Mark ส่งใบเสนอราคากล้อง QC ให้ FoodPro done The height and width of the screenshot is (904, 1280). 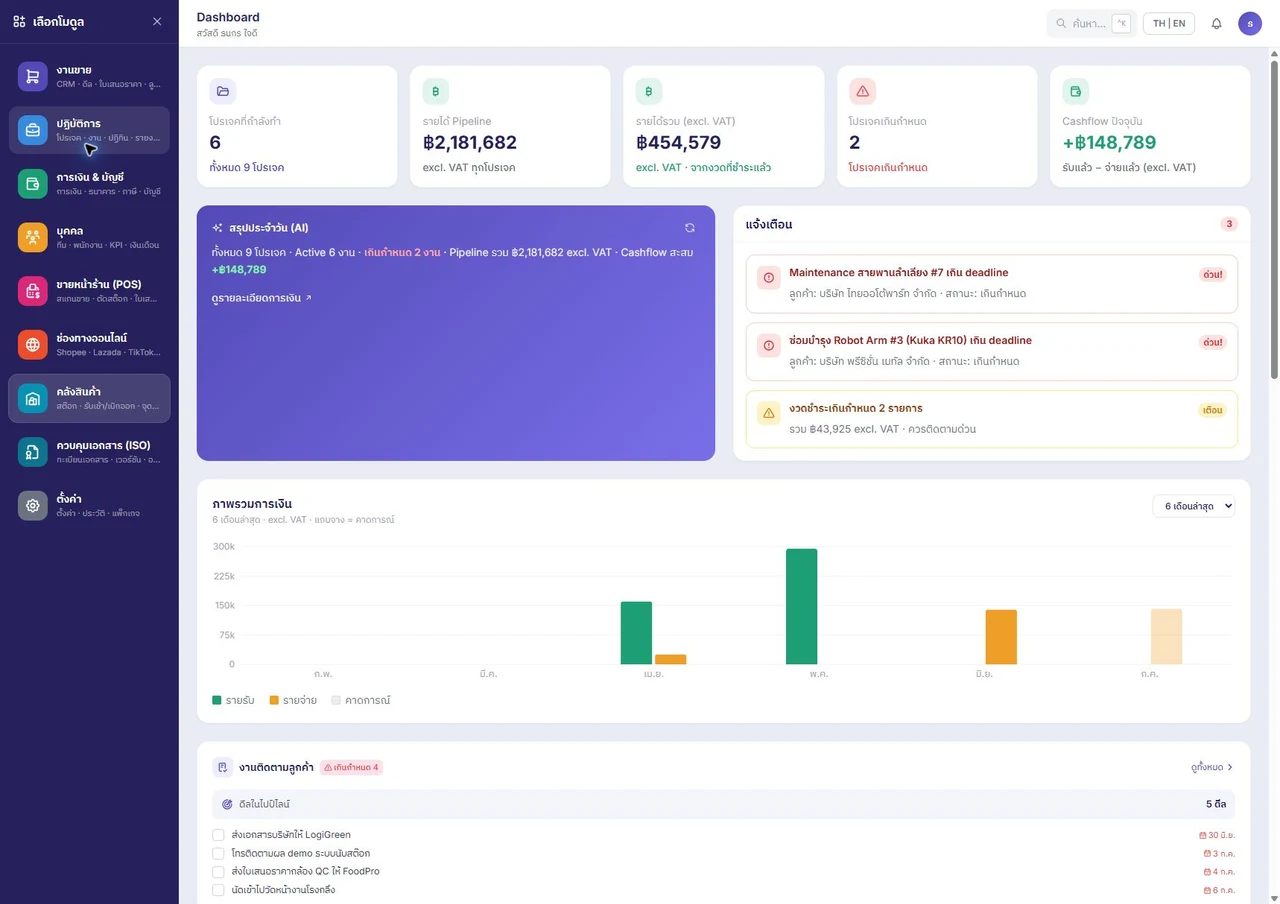click(x=218, y=872)
